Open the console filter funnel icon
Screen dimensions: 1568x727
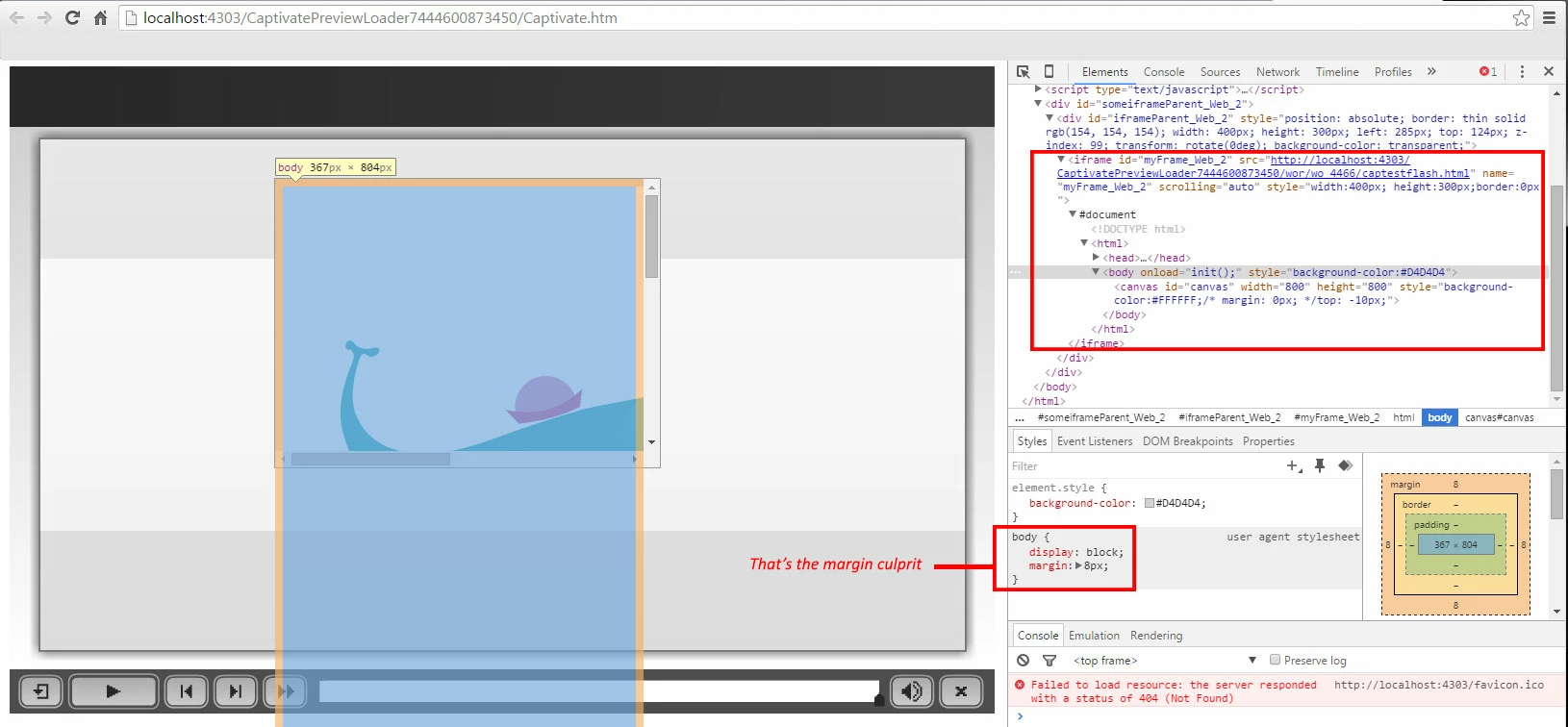(1050, 661)
